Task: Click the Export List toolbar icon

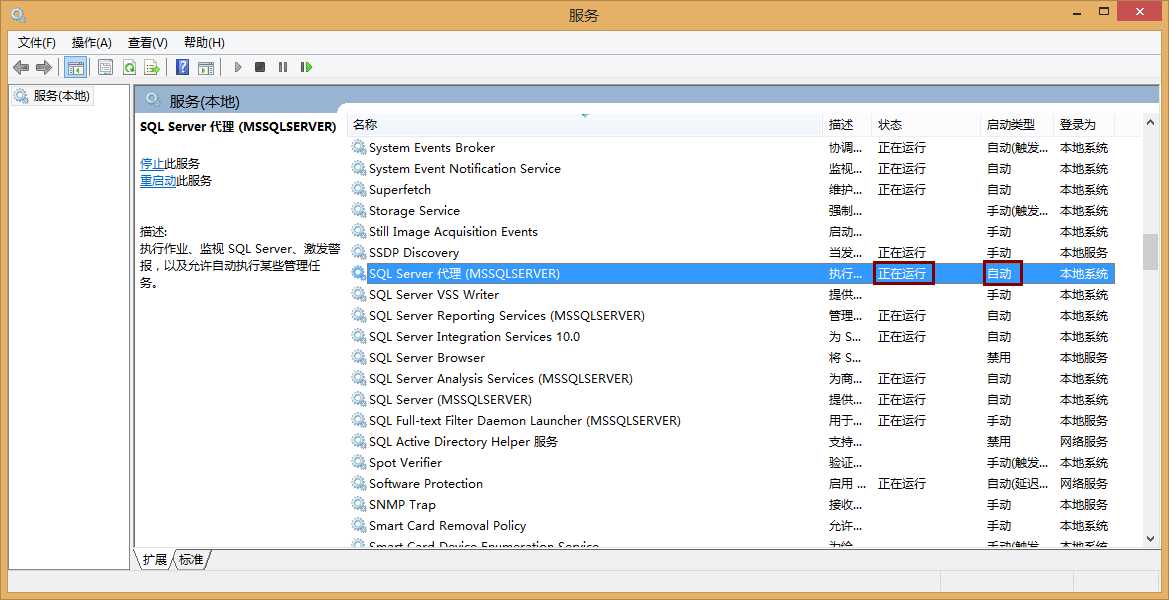Action: click(x=152, y=68)
